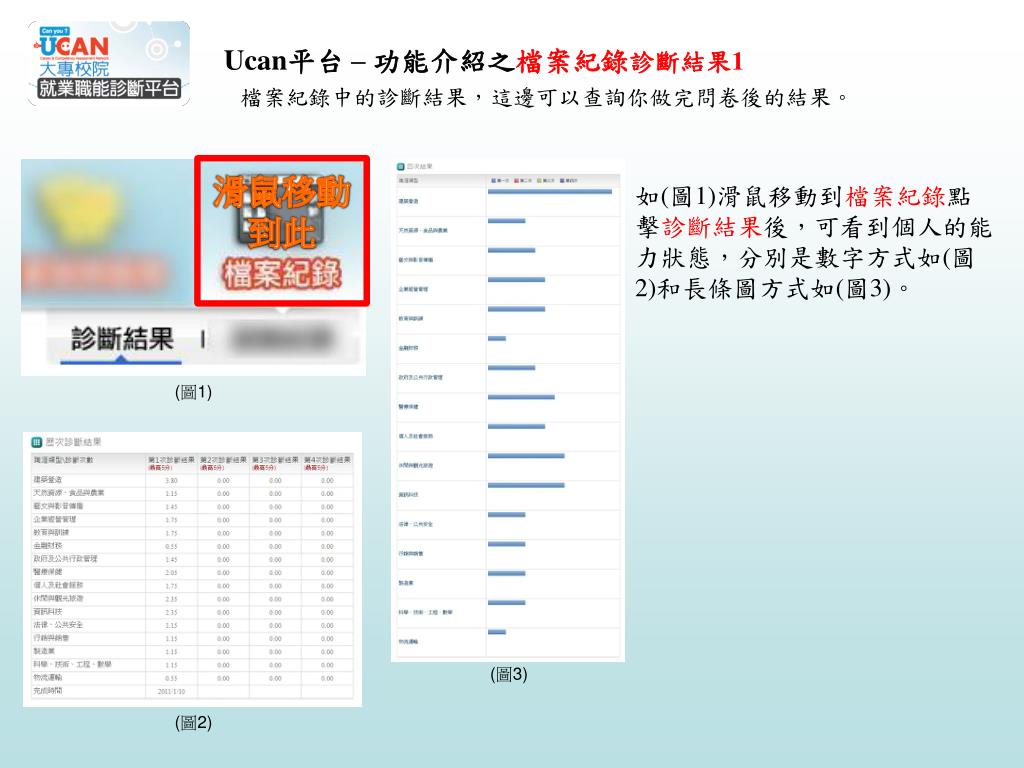Click 資訊科技 row label in the table
Screen dimensions: 1024x768
click(48, 612)
